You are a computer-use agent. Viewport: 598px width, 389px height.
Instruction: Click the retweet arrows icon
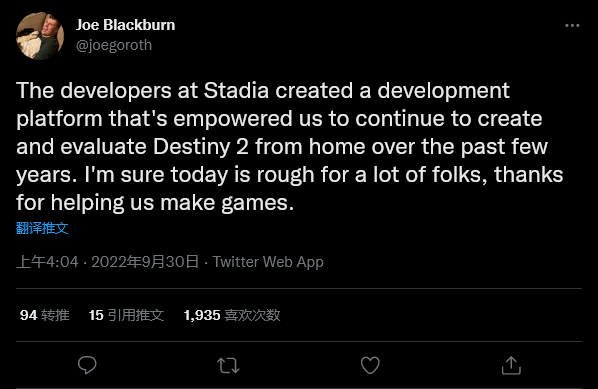[228, 365]
